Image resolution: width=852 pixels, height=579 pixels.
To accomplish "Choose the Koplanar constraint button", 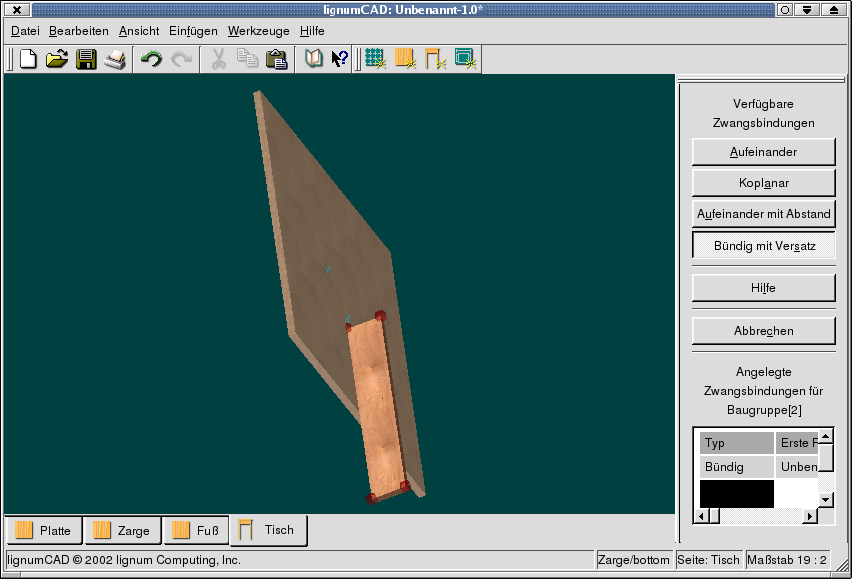I will (763, 183).
